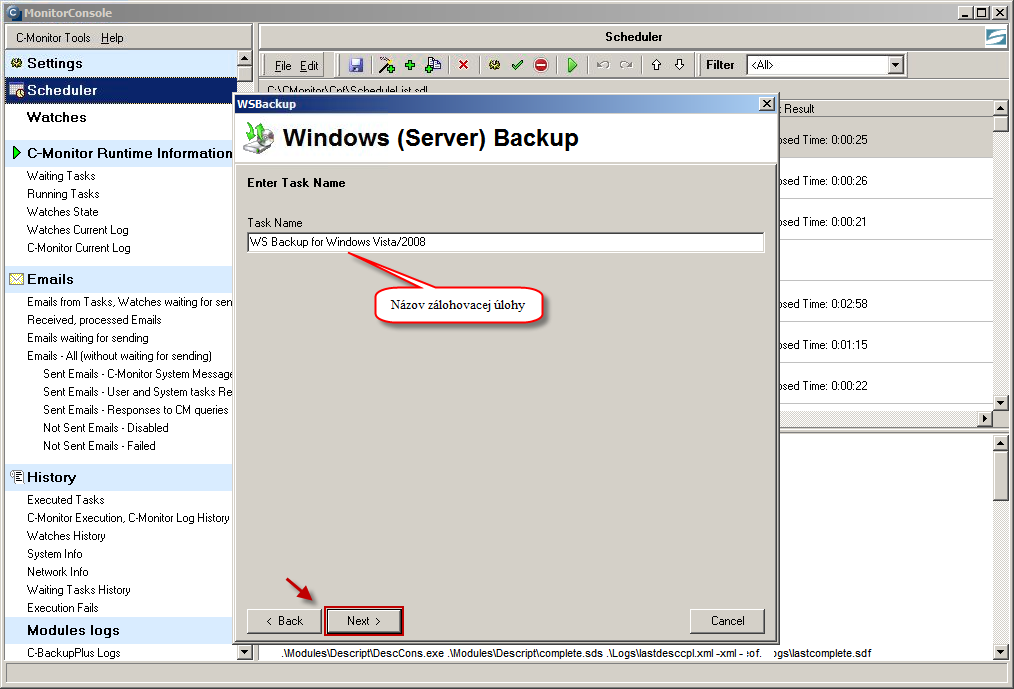This screenshot has width=1014, height=689.
Task: Open C-Monitor Current Log
Action: click(78, 248)
